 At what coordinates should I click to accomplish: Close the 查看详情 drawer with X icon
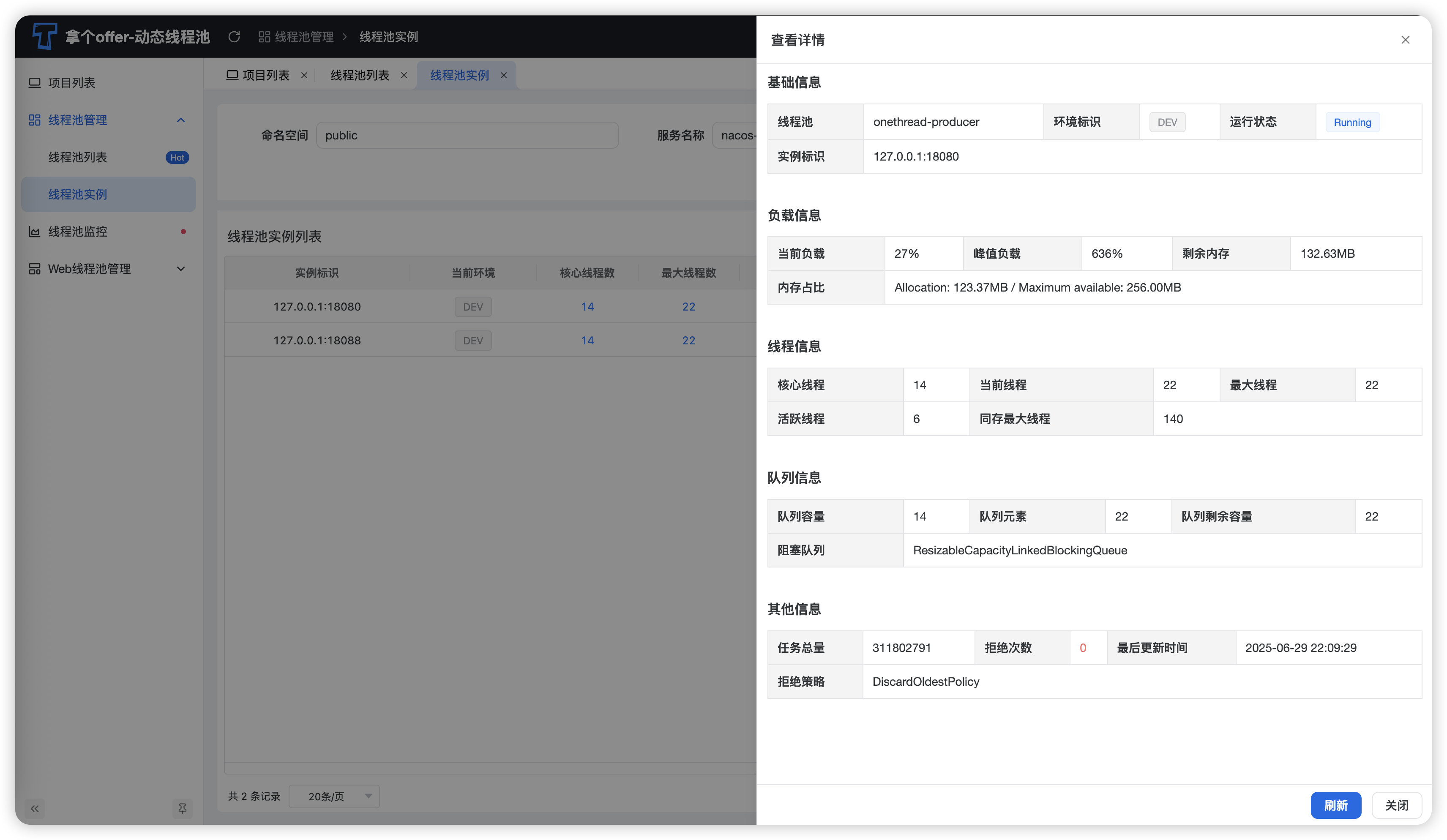click(1405, 40)
